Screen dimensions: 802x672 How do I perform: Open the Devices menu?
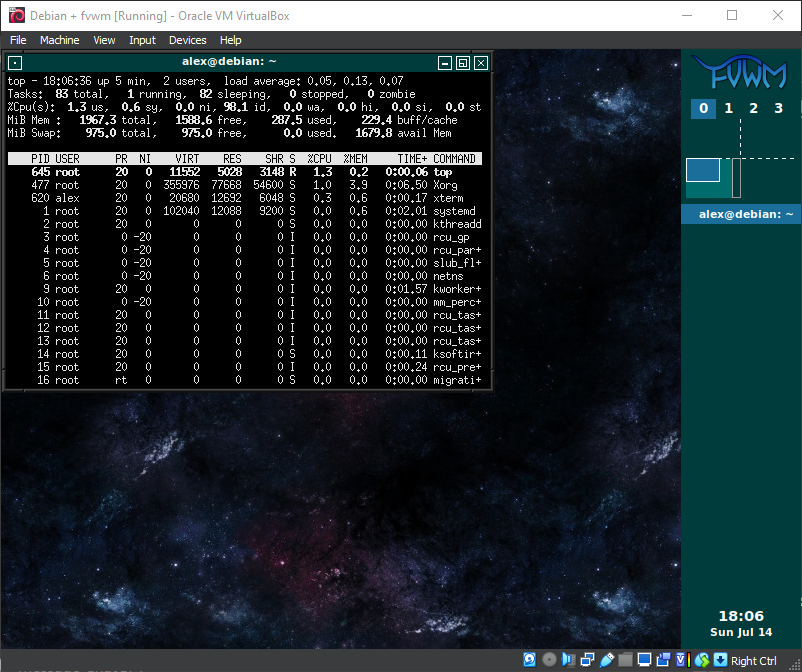tap(187, 40)
